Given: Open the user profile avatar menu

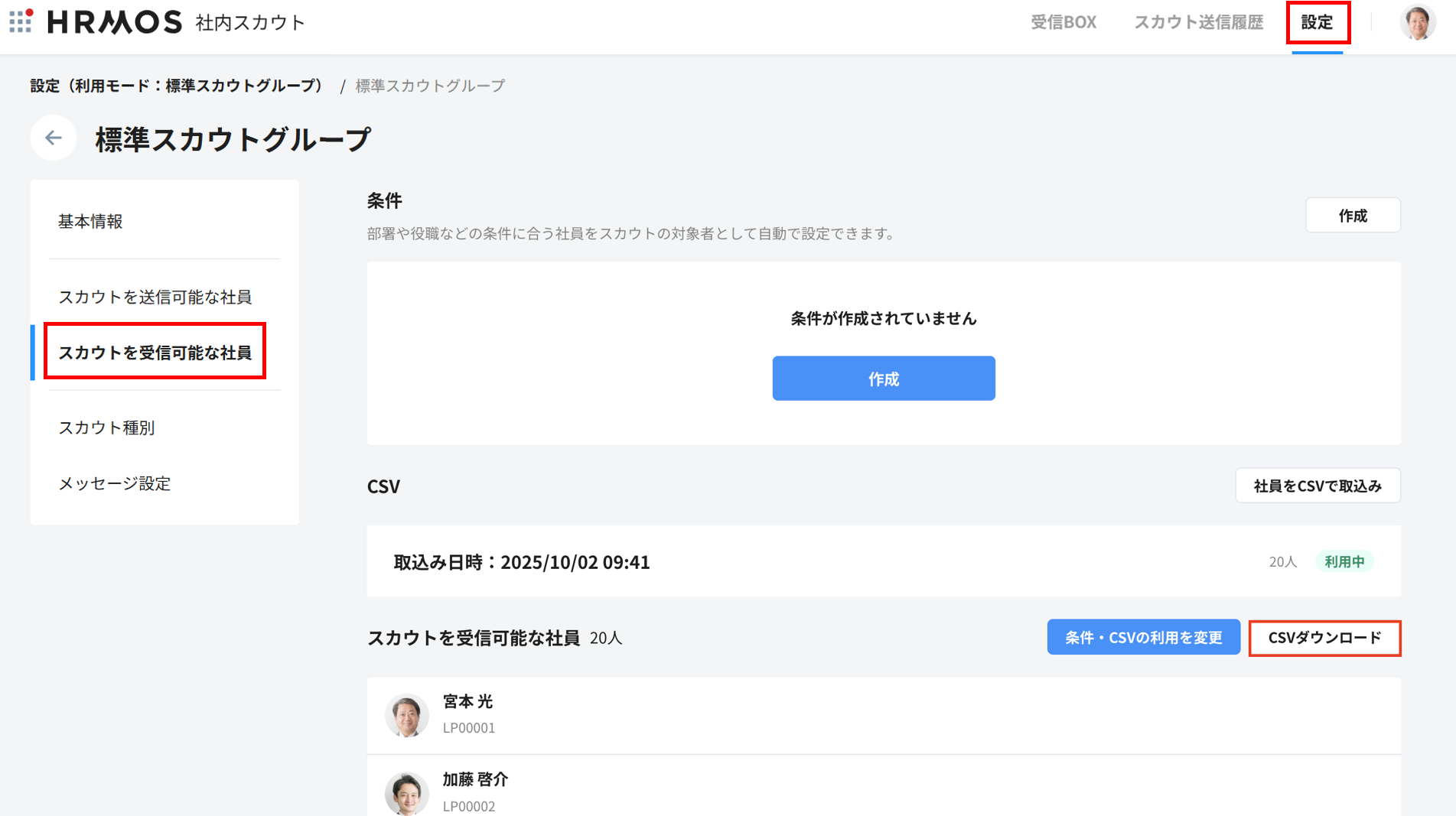Looking at the screenshot, I should (1417, 22).
